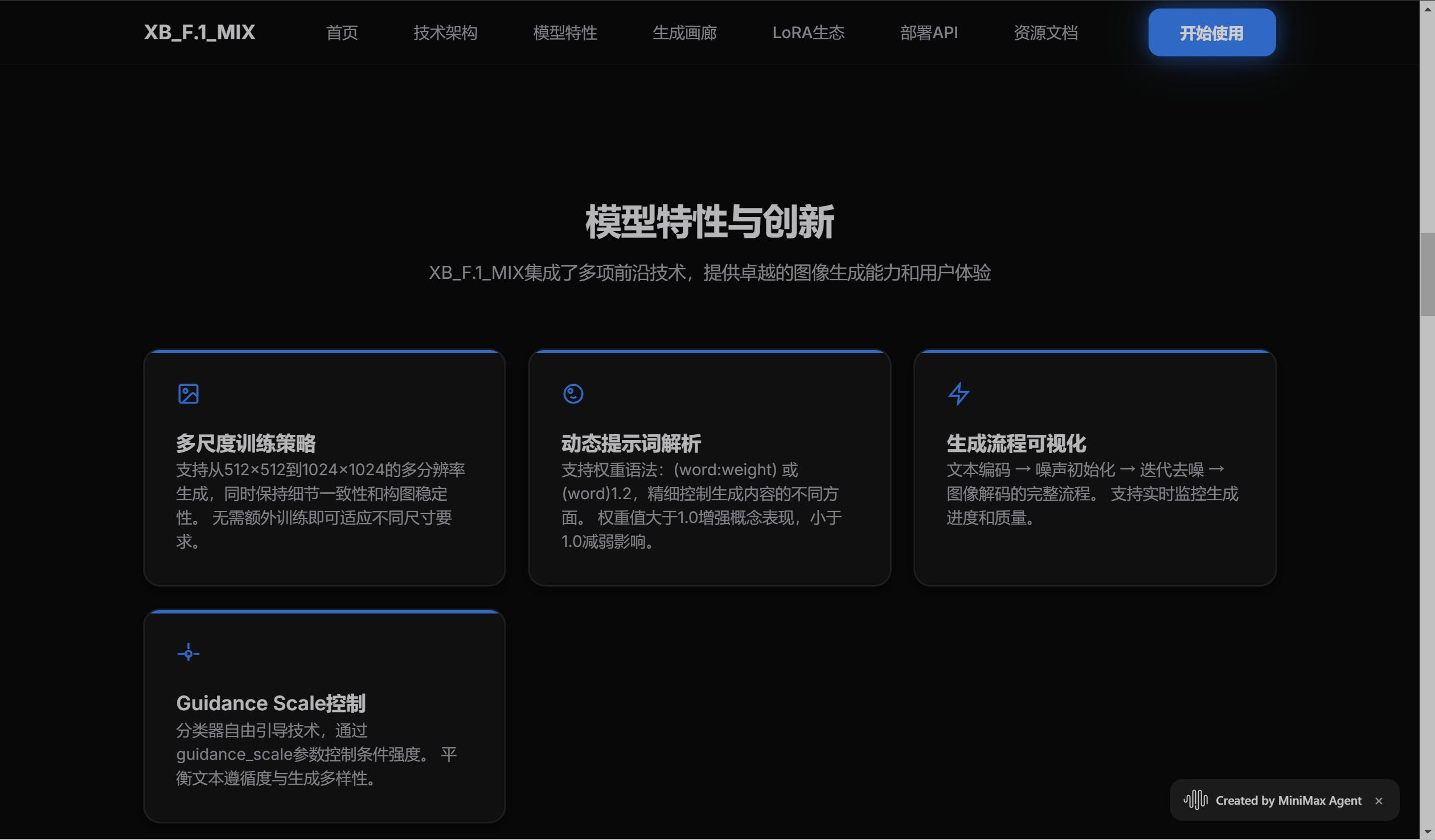The image size is (1435, 840).
Task: Open the 首页 navigation item
Action: point(342,32)
